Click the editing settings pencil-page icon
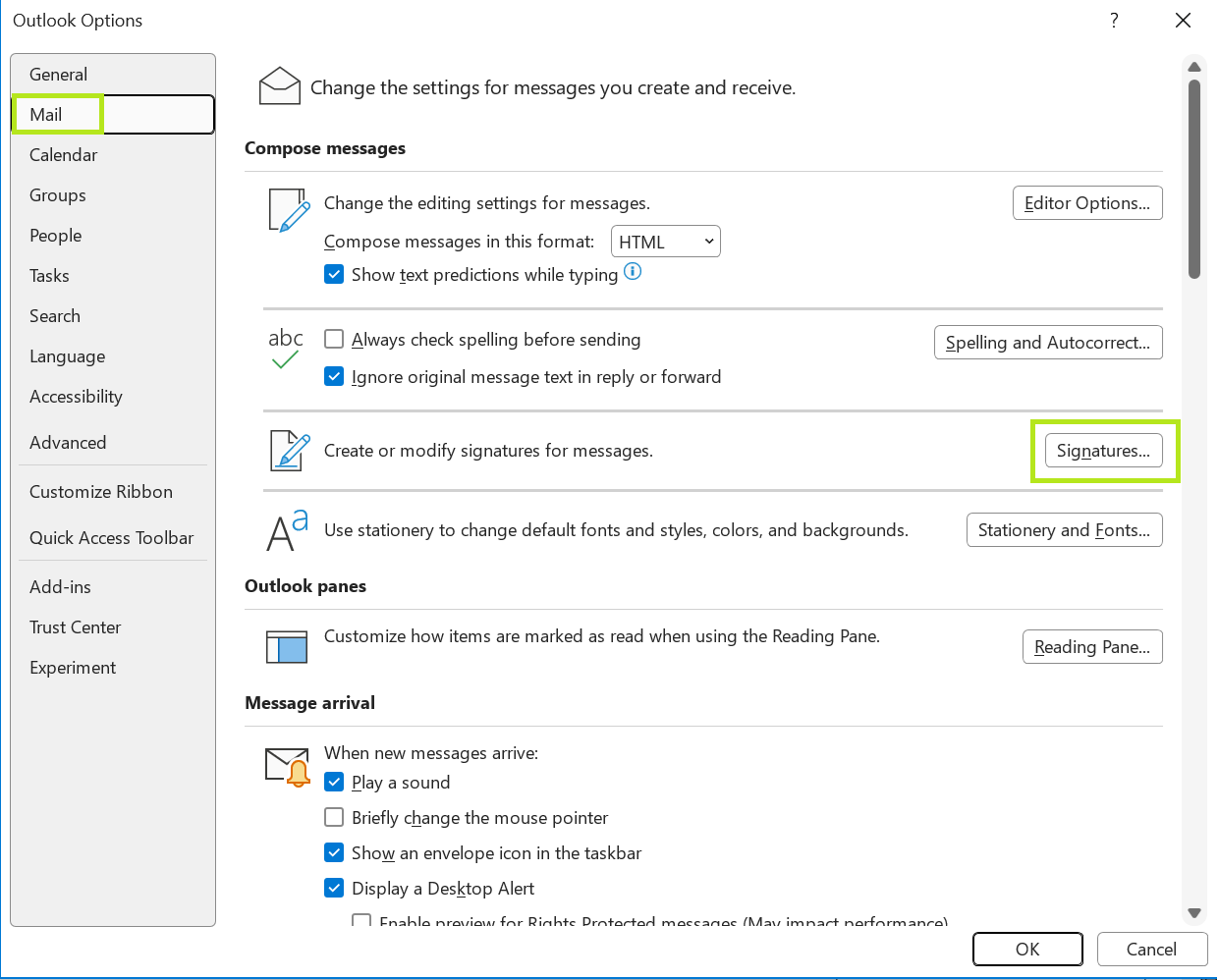This screenshot has height=980, width=1217. point(289,210)
